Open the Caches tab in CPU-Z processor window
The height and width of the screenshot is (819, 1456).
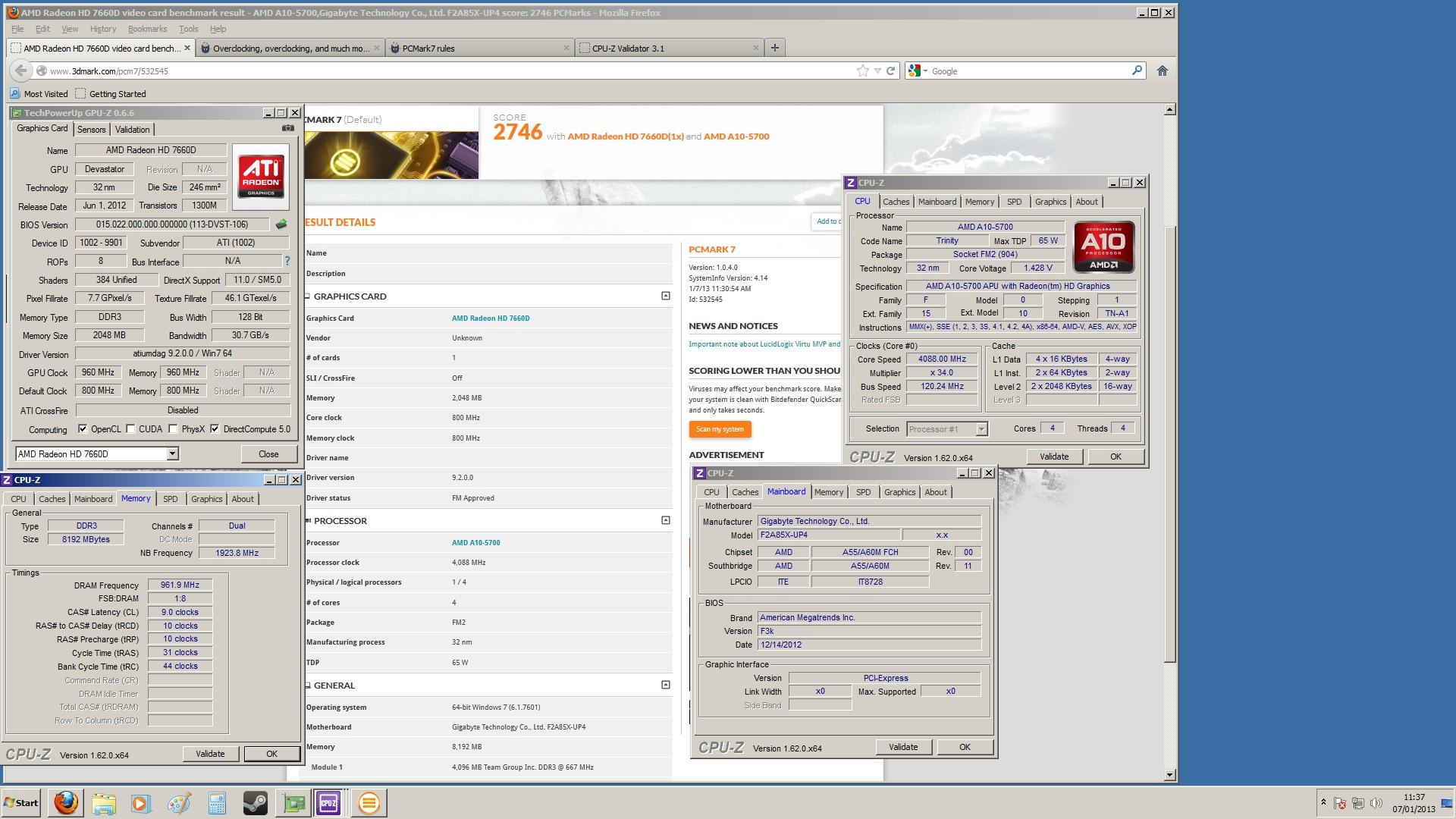[896, 202]
